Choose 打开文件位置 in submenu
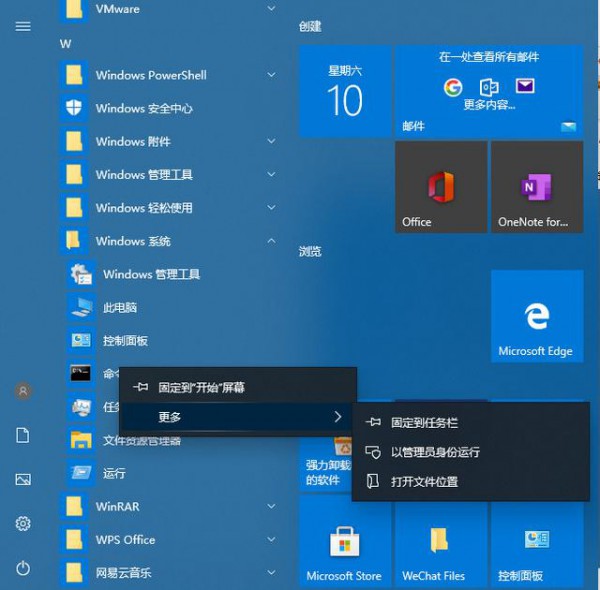600x590 pixels. click(471, 481)
